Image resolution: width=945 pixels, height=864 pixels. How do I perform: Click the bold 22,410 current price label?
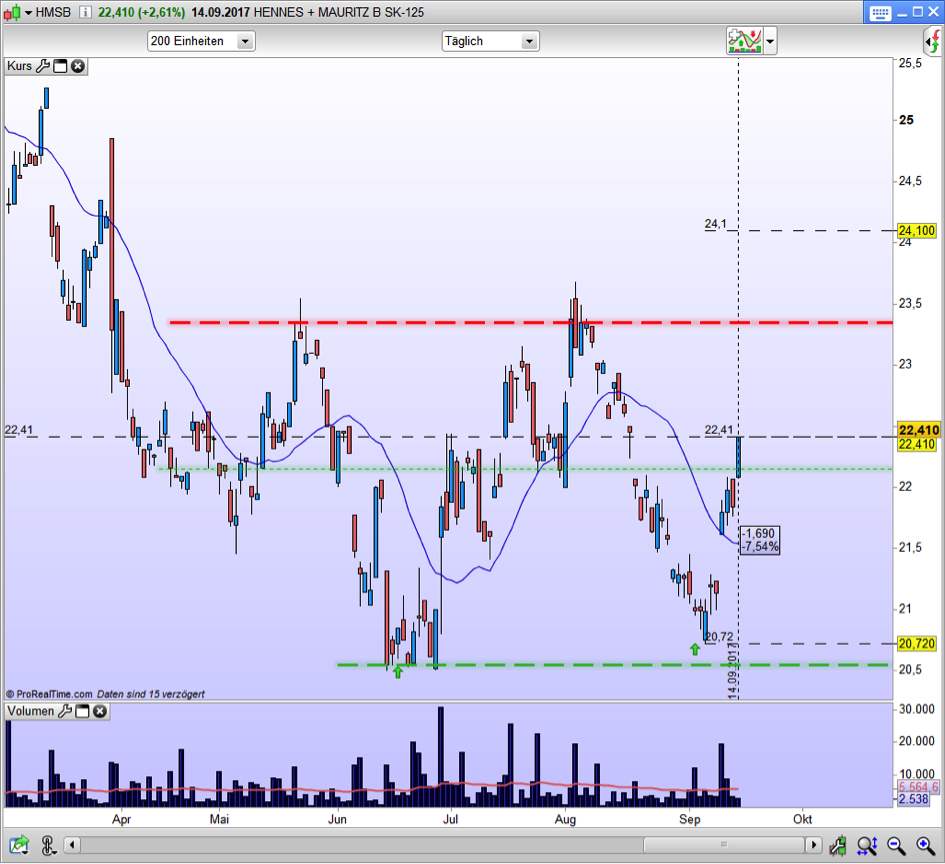(x=918, y=430)
